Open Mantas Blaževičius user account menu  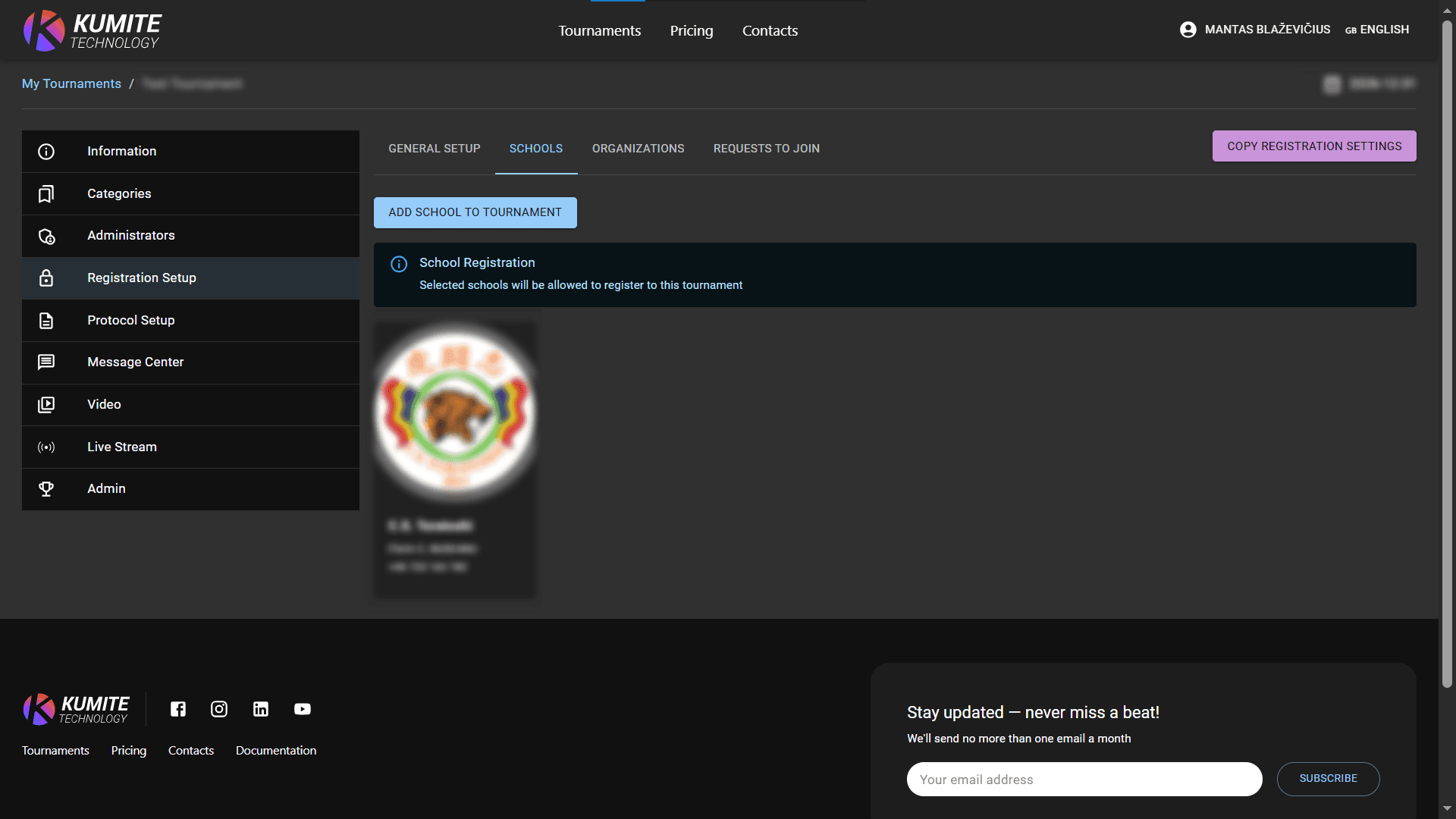pos(1255,30)
